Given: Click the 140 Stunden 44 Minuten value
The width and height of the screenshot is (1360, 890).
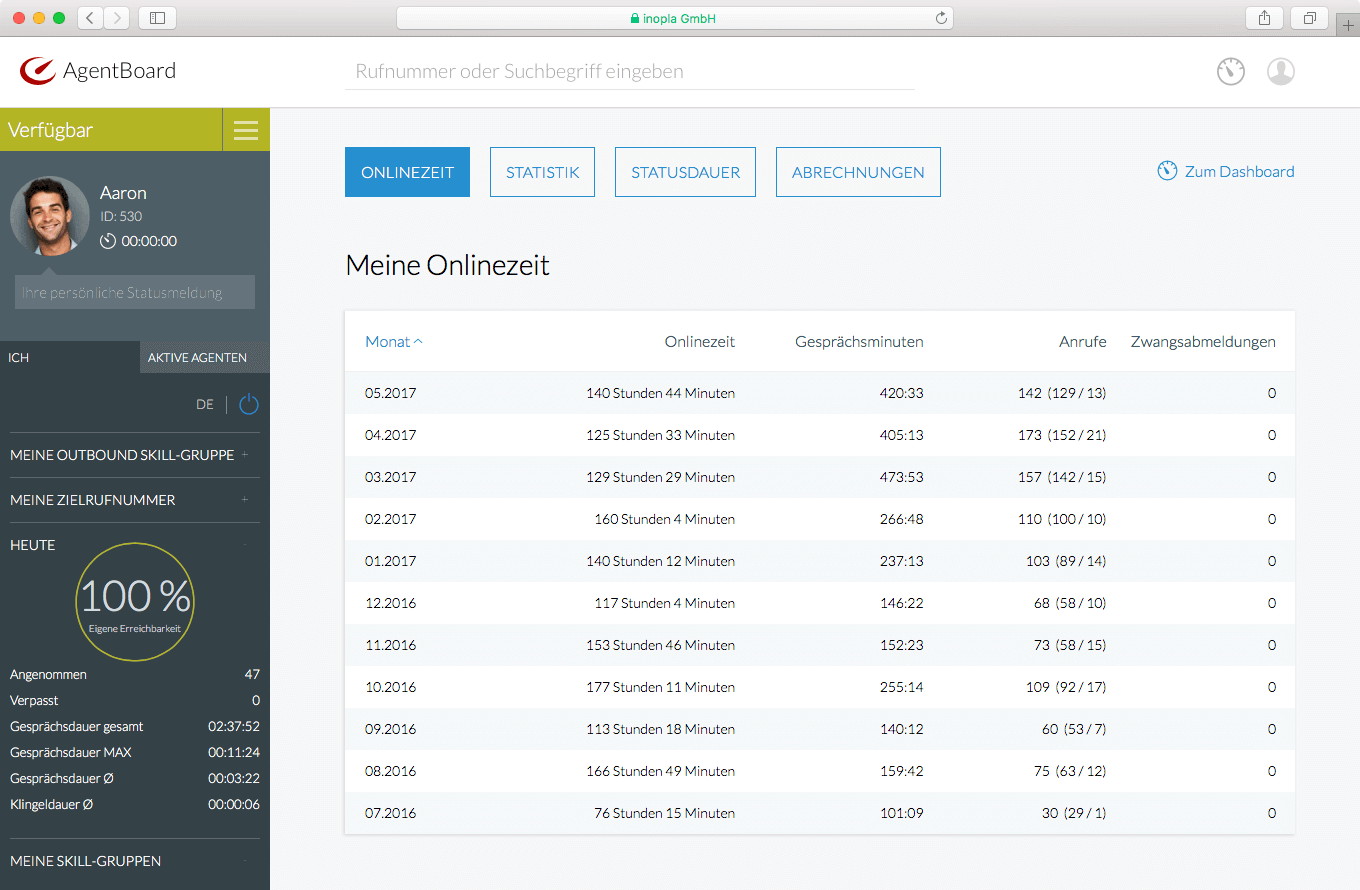Looking at the screenshot, I should 660,393.
